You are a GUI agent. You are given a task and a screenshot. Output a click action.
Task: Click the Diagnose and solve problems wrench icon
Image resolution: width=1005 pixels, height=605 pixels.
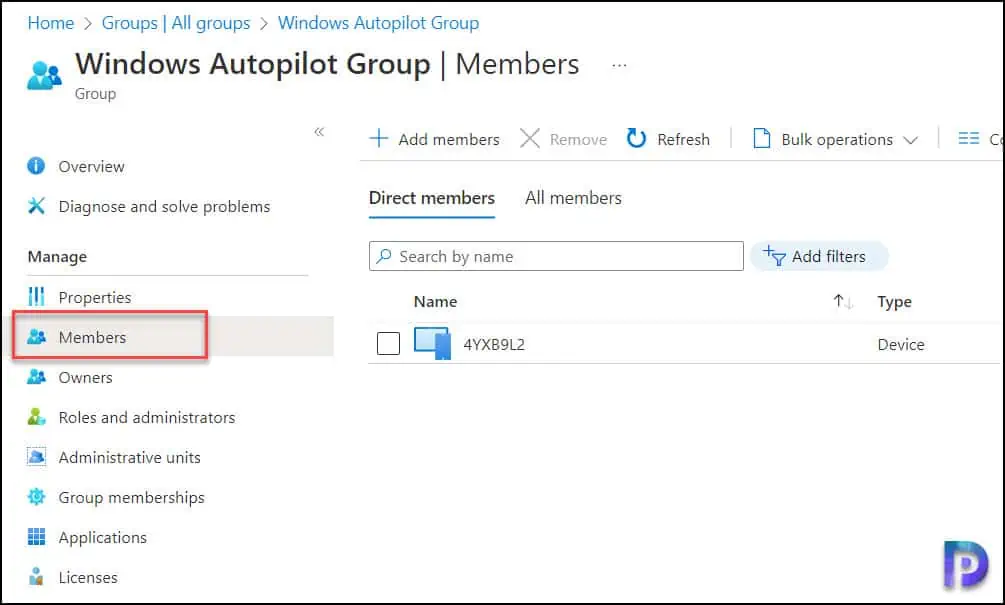(36, 206)
